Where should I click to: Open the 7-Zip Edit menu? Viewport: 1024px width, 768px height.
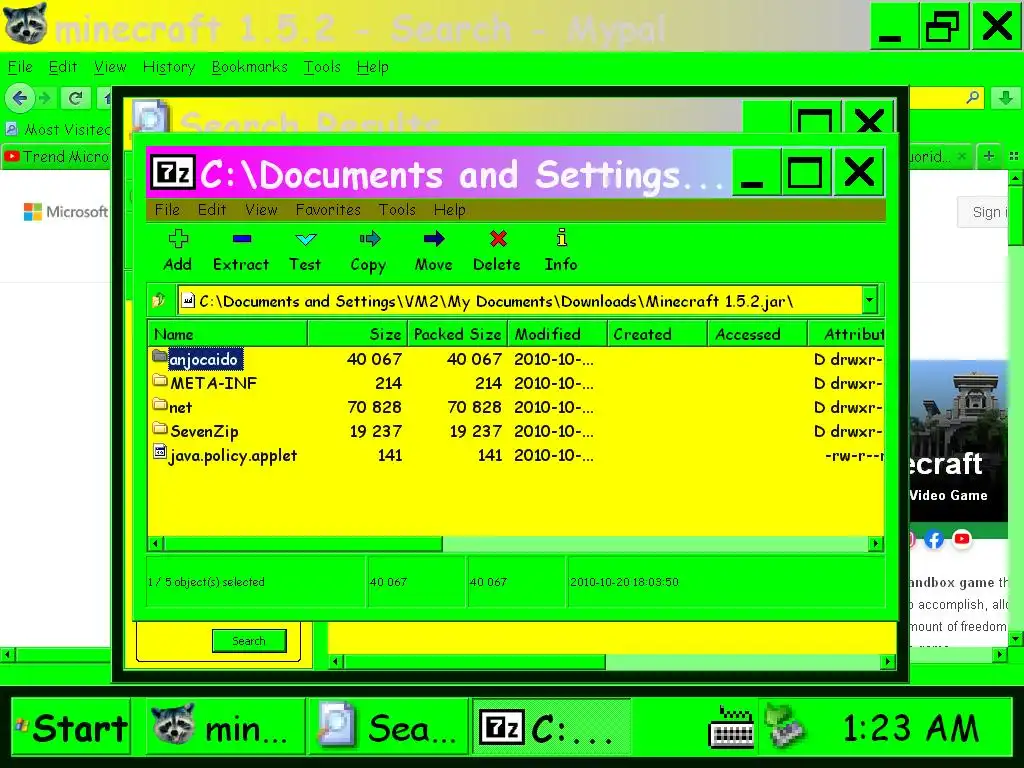(212, 210)
